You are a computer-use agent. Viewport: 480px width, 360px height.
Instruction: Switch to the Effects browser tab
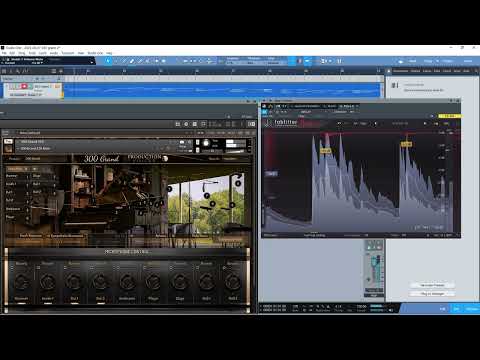(x=415, y=71)
